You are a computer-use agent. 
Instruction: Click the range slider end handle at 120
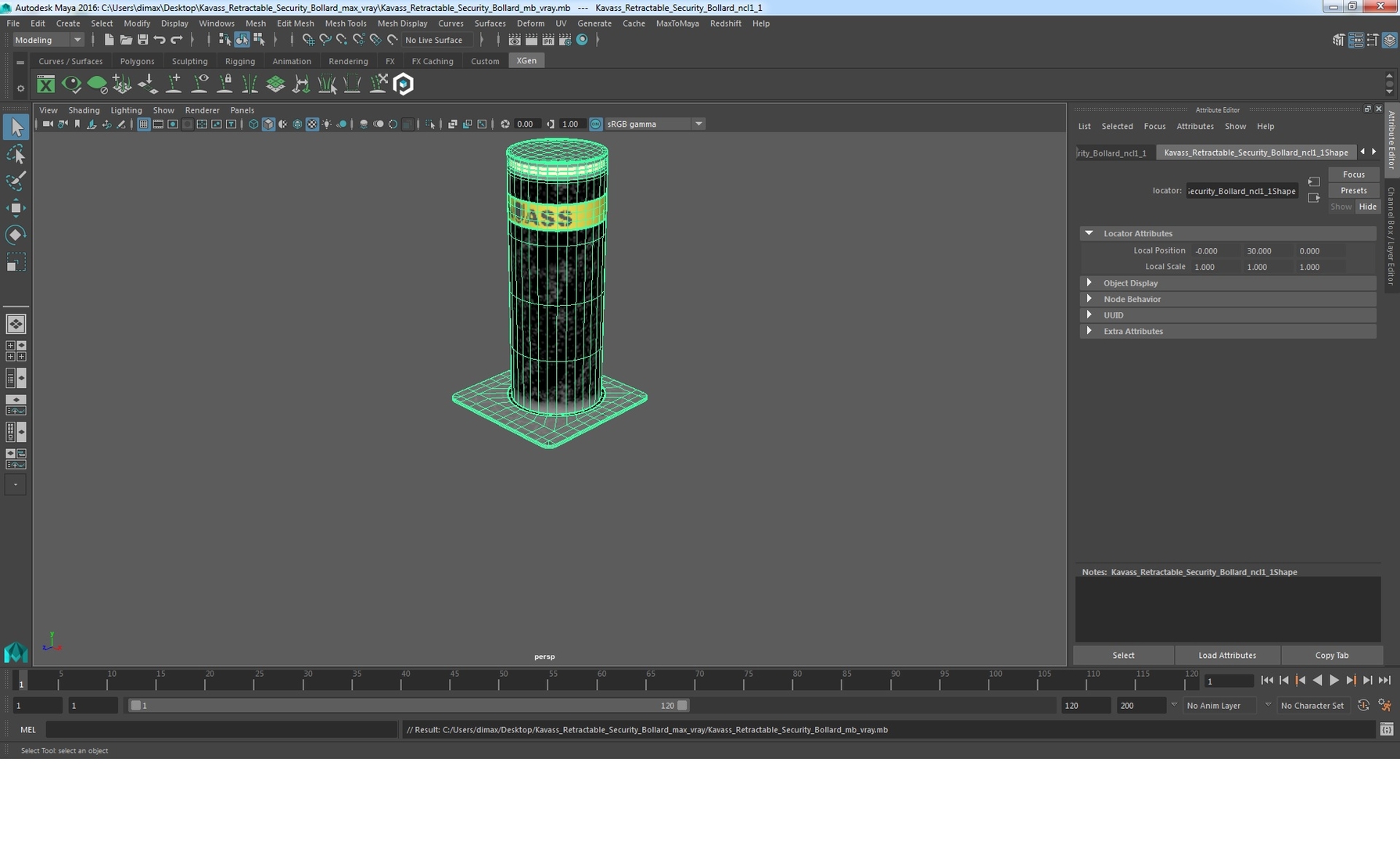tap(683, 706)
